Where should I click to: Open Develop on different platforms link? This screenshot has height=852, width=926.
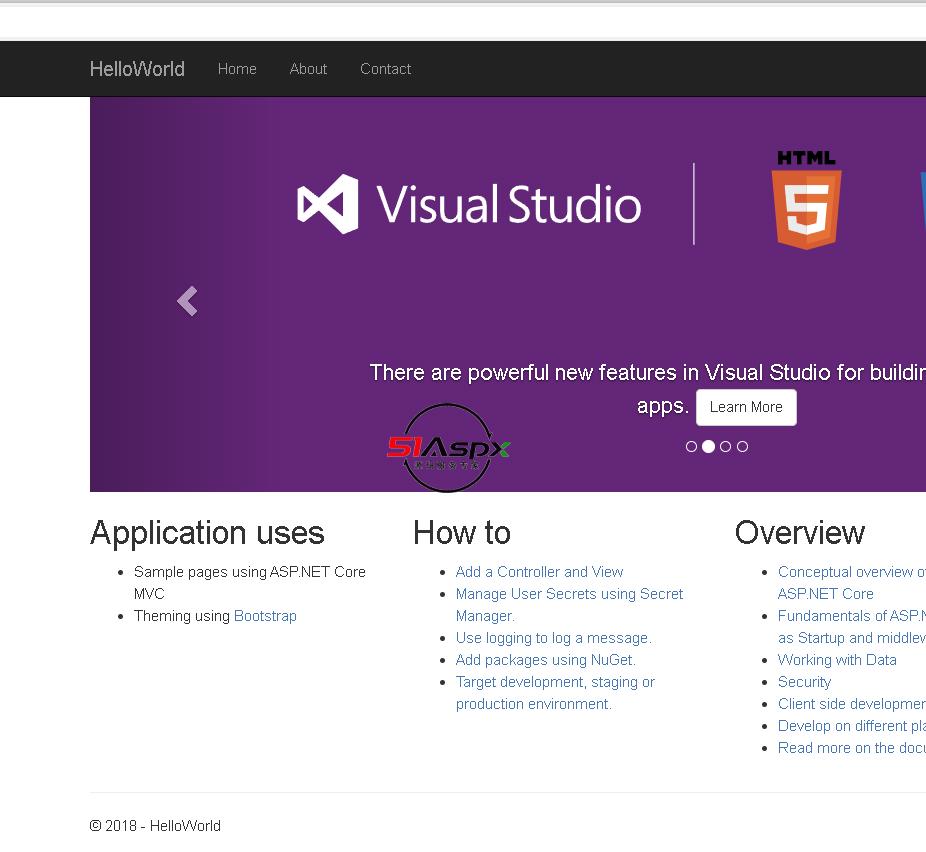[x=852, y=726]
